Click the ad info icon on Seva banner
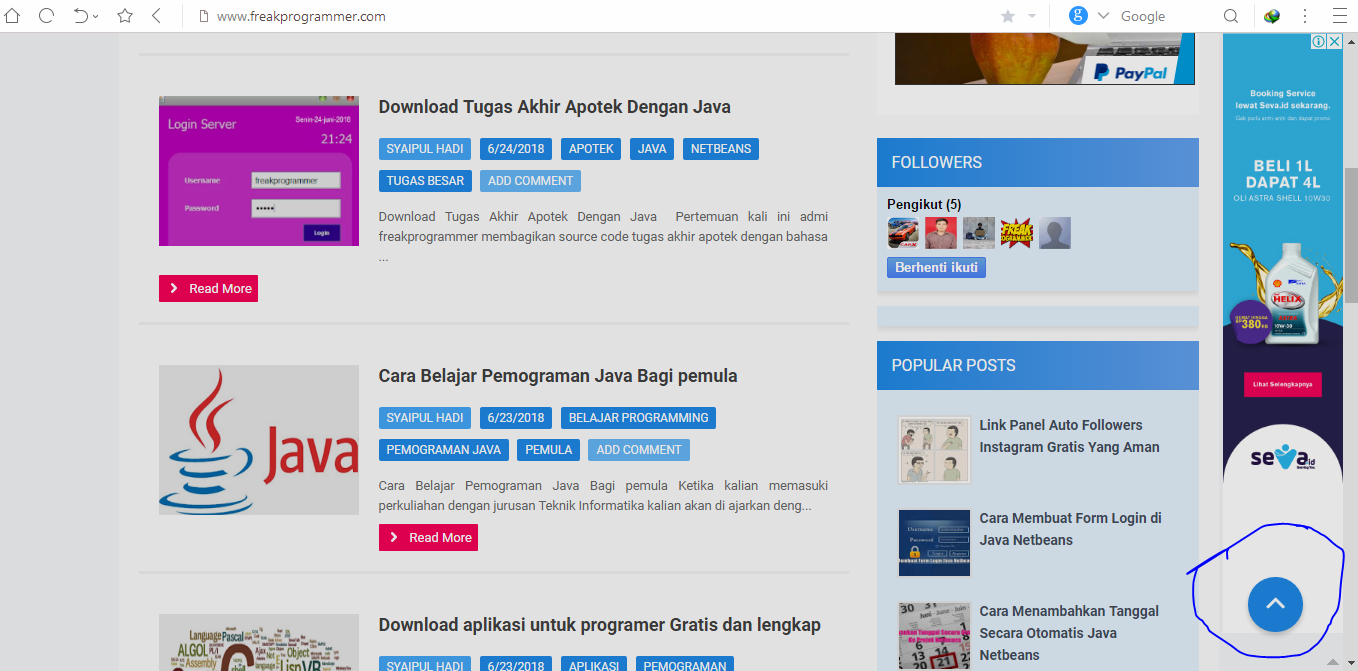This screenshot has height=671, width=1358. [x=1319, y=41]
